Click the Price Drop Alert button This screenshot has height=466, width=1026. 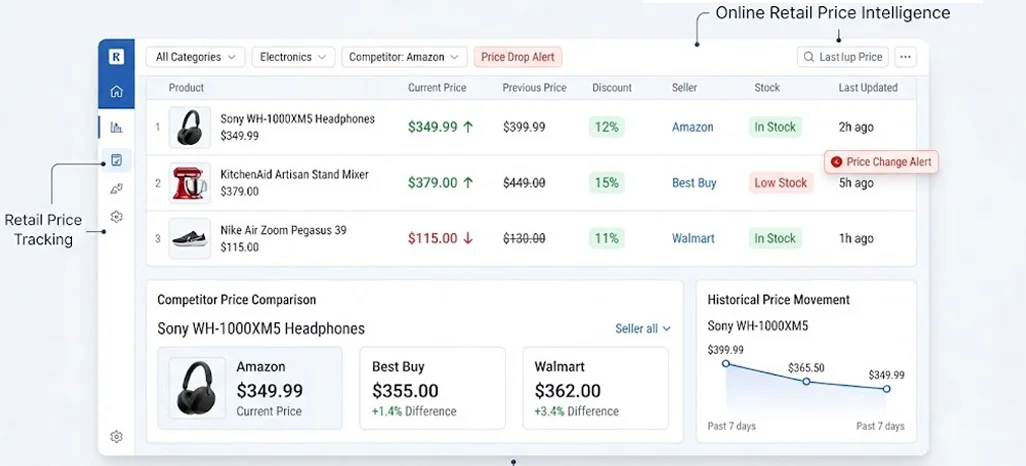click(518, 57)
